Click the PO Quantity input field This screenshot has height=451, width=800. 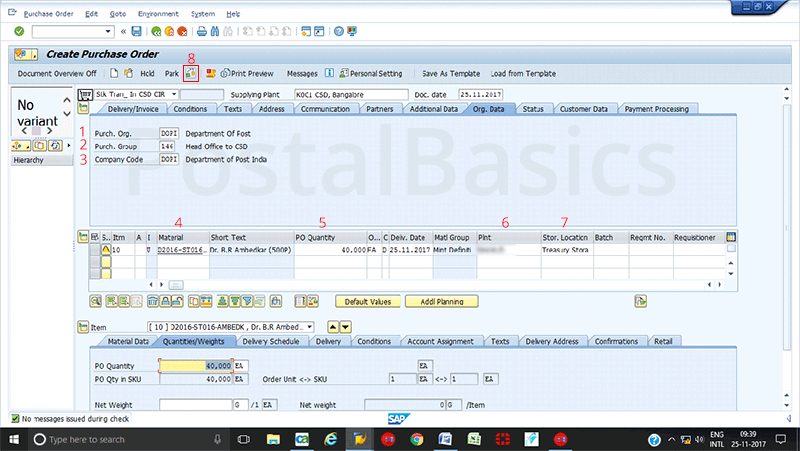195,366
